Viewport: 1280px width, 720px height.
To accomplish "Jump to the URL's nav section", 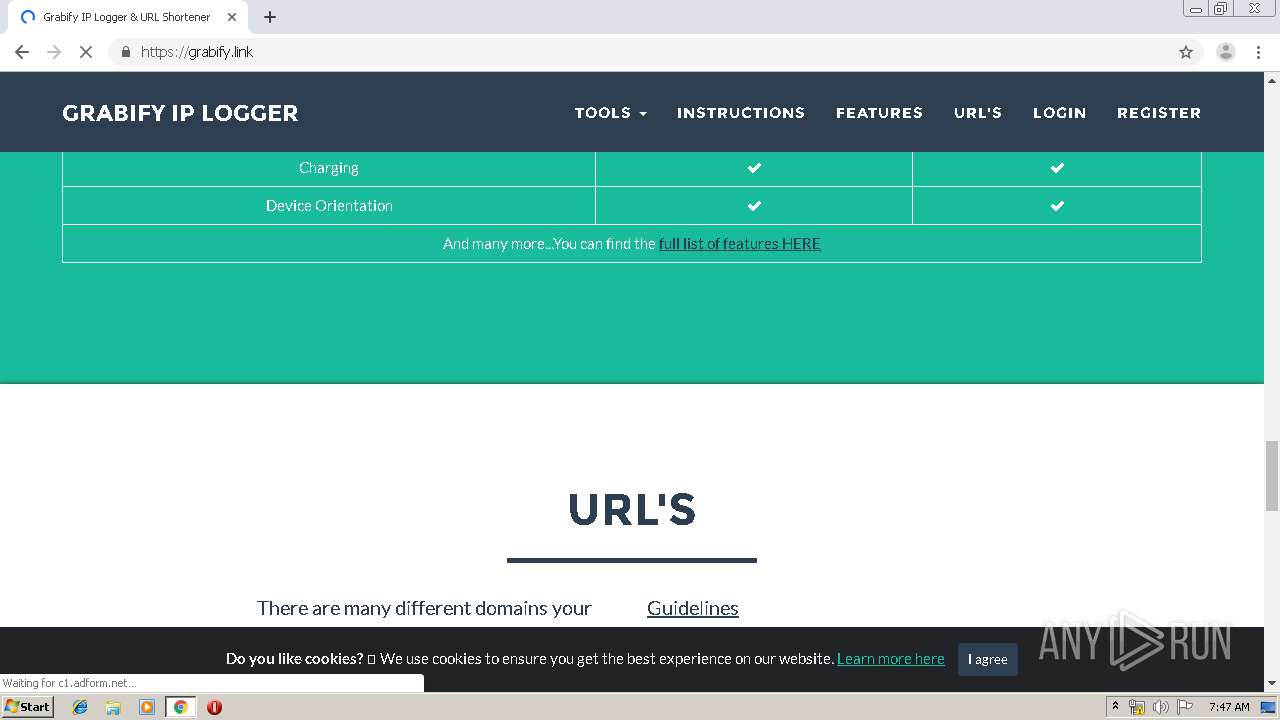I will (978, 113).
